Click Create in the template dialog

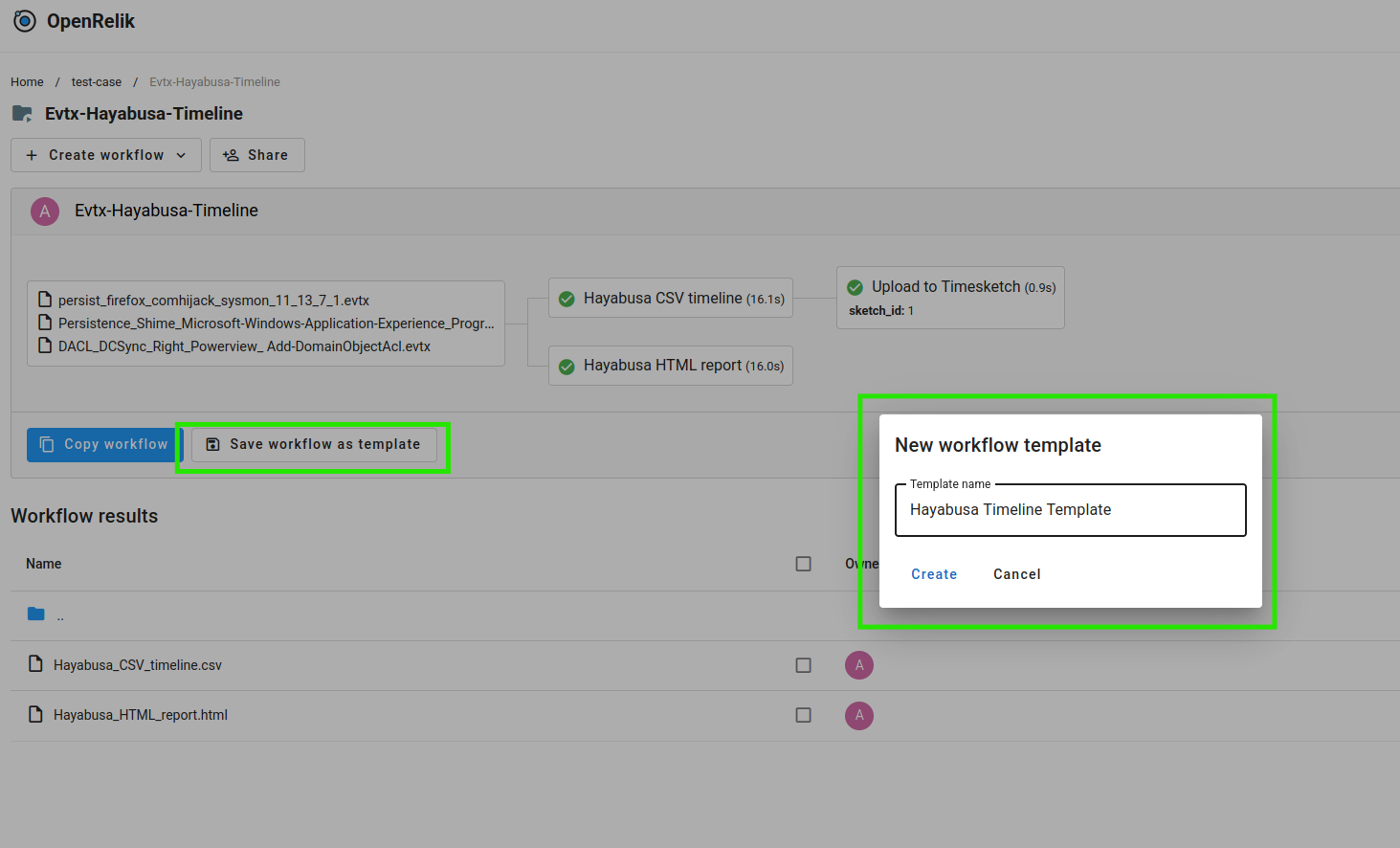tap(934, 574)
